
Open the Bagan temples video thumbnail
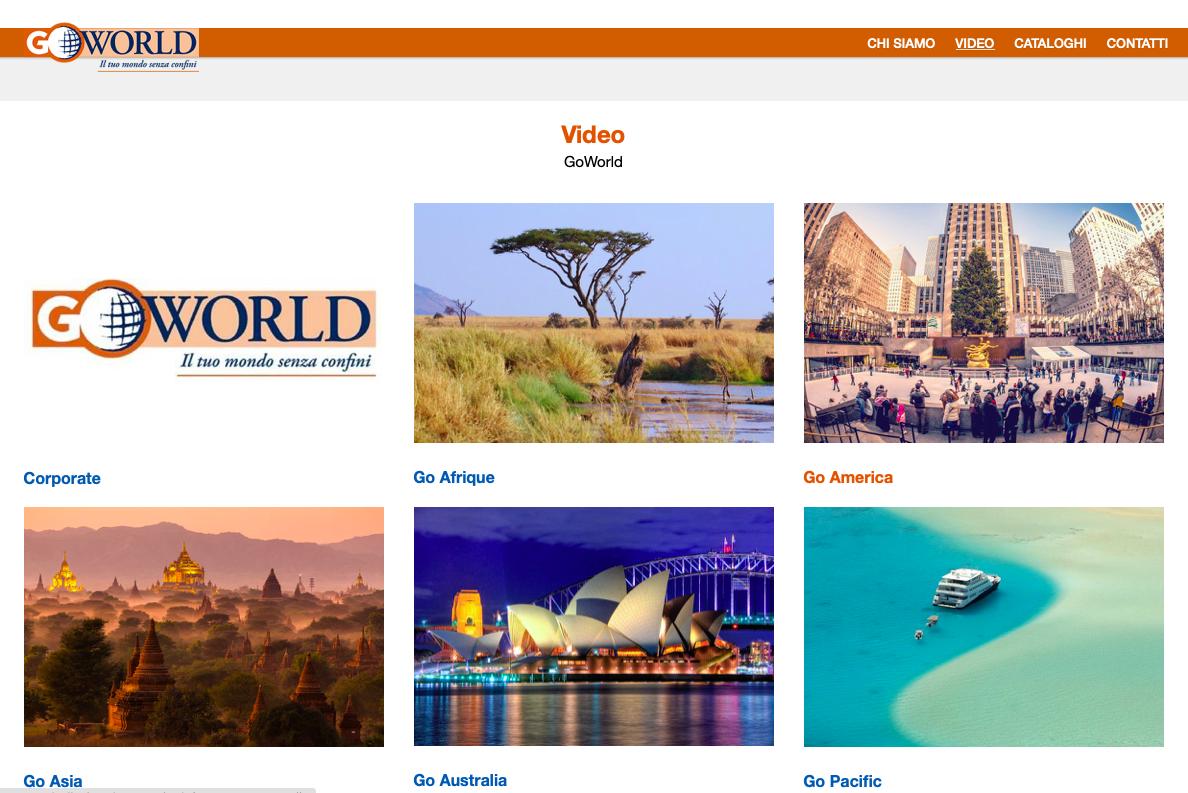[204, 627]
